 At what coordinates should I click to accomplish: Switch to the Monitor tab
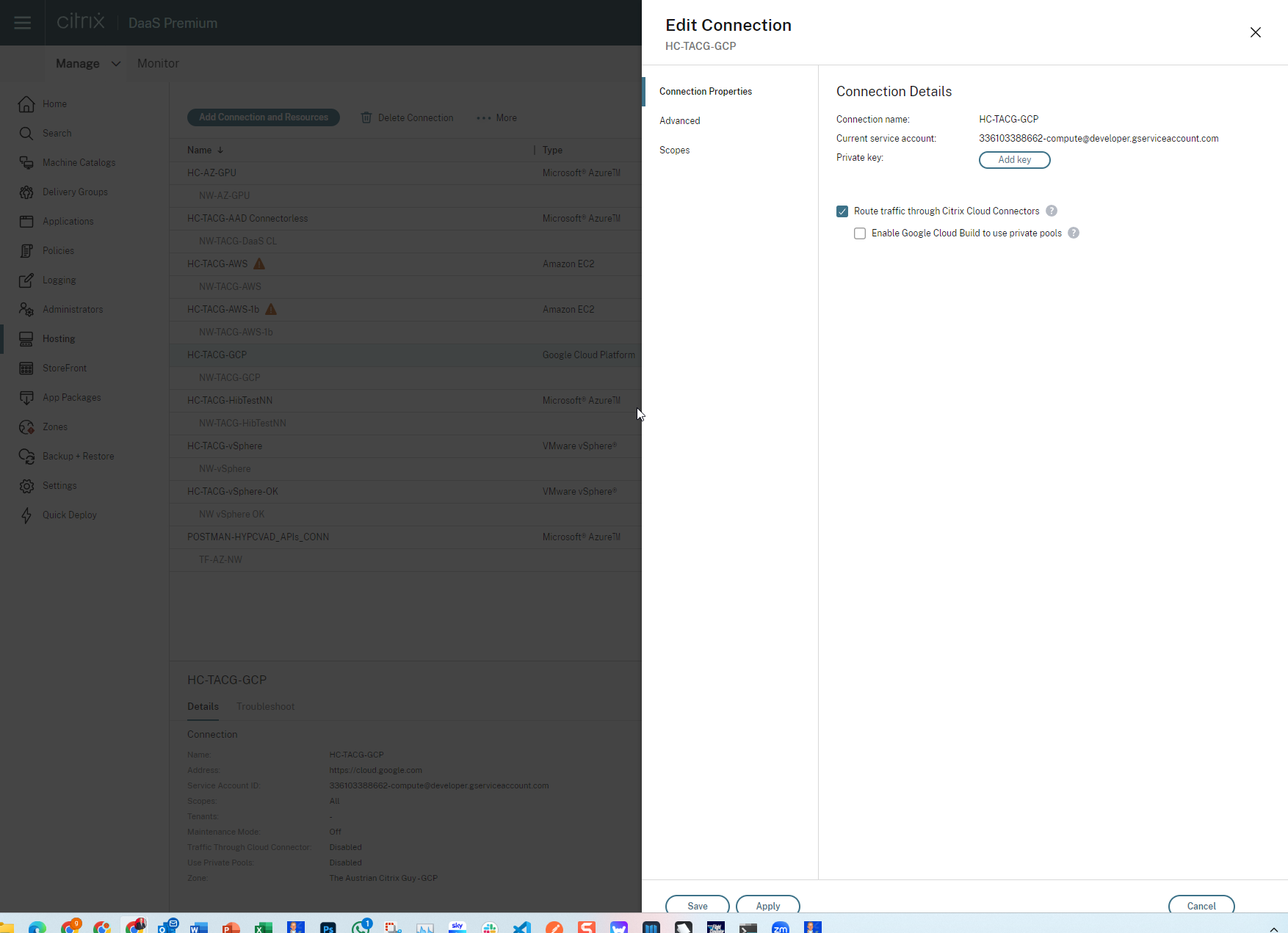[158, 63]
